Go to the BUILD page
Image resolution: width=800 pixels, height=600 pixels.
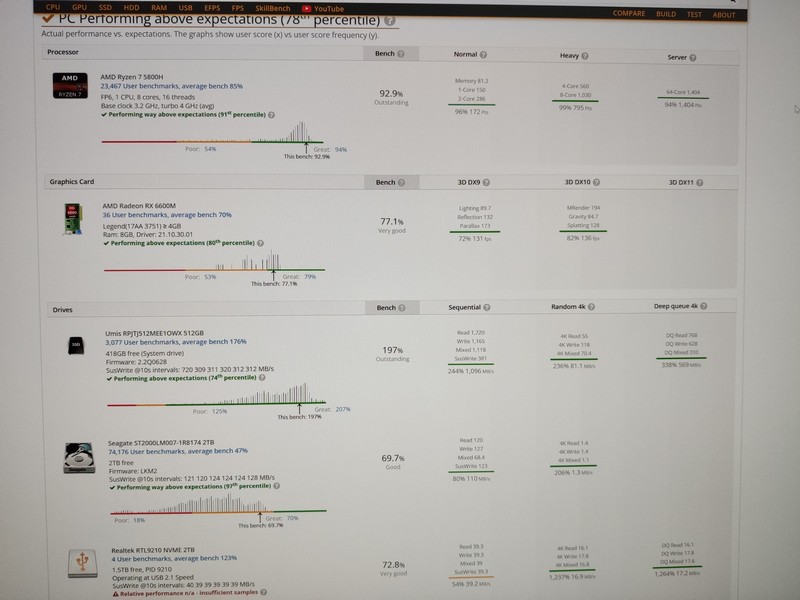click(x=666, y=14)
